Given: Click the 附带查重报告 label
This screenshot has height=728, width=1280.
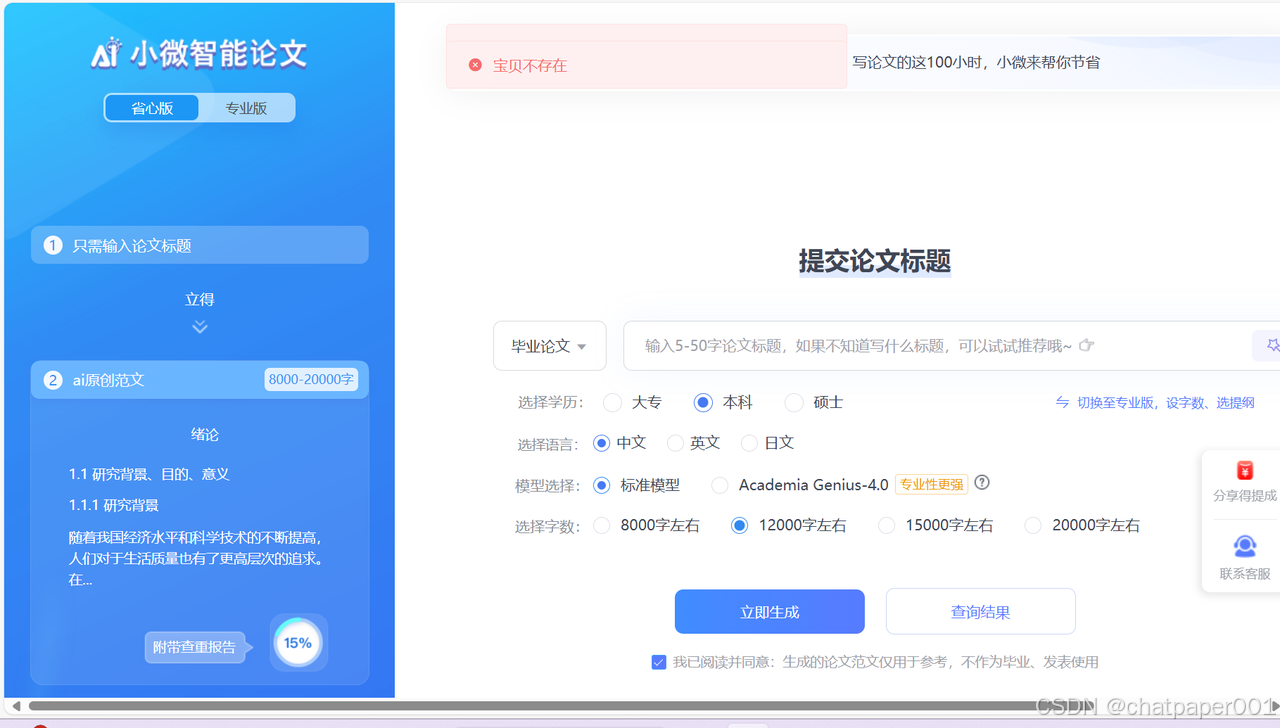Looking at the screenshot, I should (x=195, y=647).
